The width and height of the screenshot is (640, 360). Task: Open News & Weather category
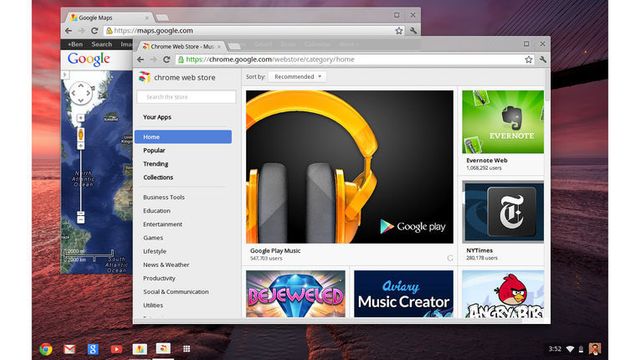point(166,264)
